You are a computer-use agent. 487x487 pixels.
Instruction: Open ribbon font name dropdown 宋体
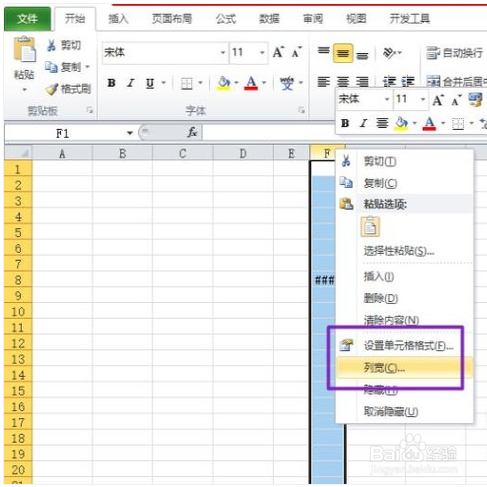pos(223,53)
